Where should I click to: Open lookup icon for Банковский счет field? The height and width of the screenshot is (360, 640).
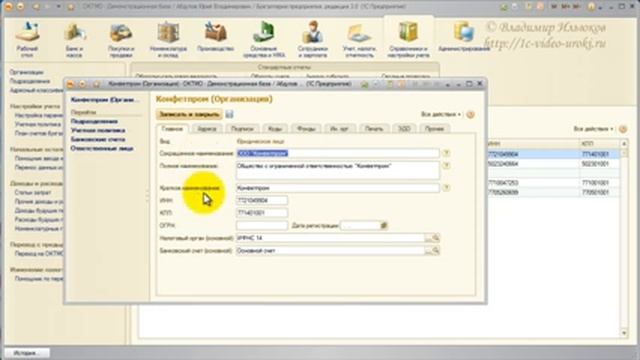coord(436,251)
